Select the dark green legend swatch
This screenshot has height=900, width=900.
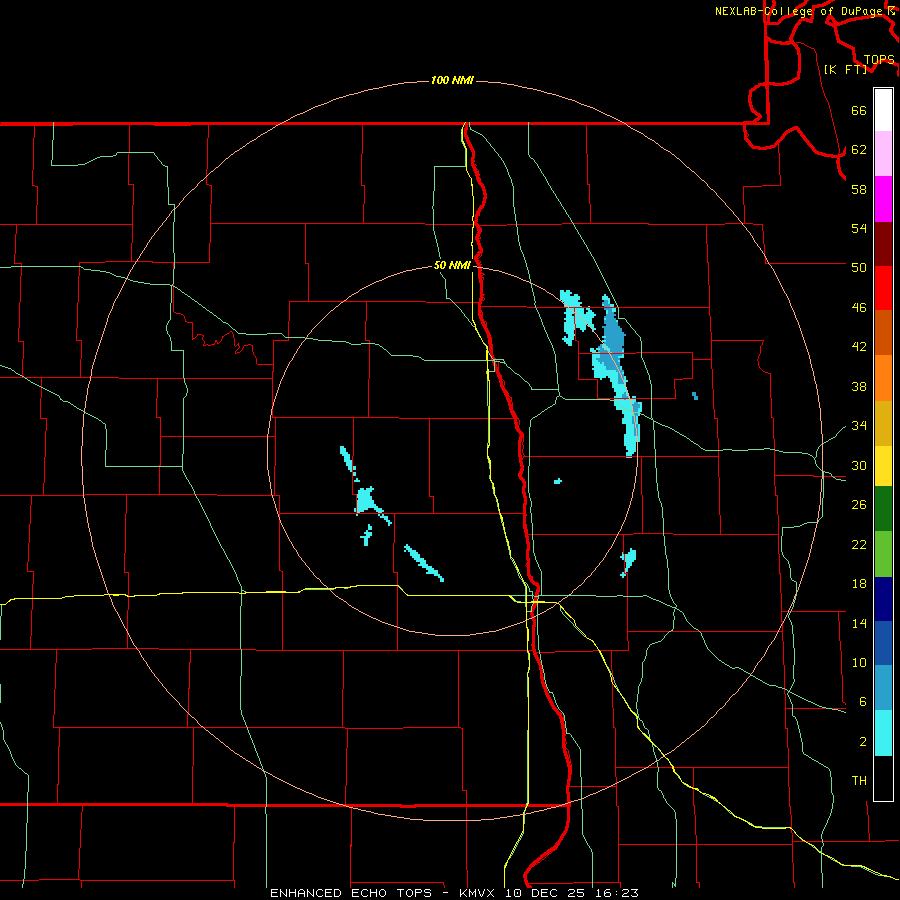tap(883, 509)
